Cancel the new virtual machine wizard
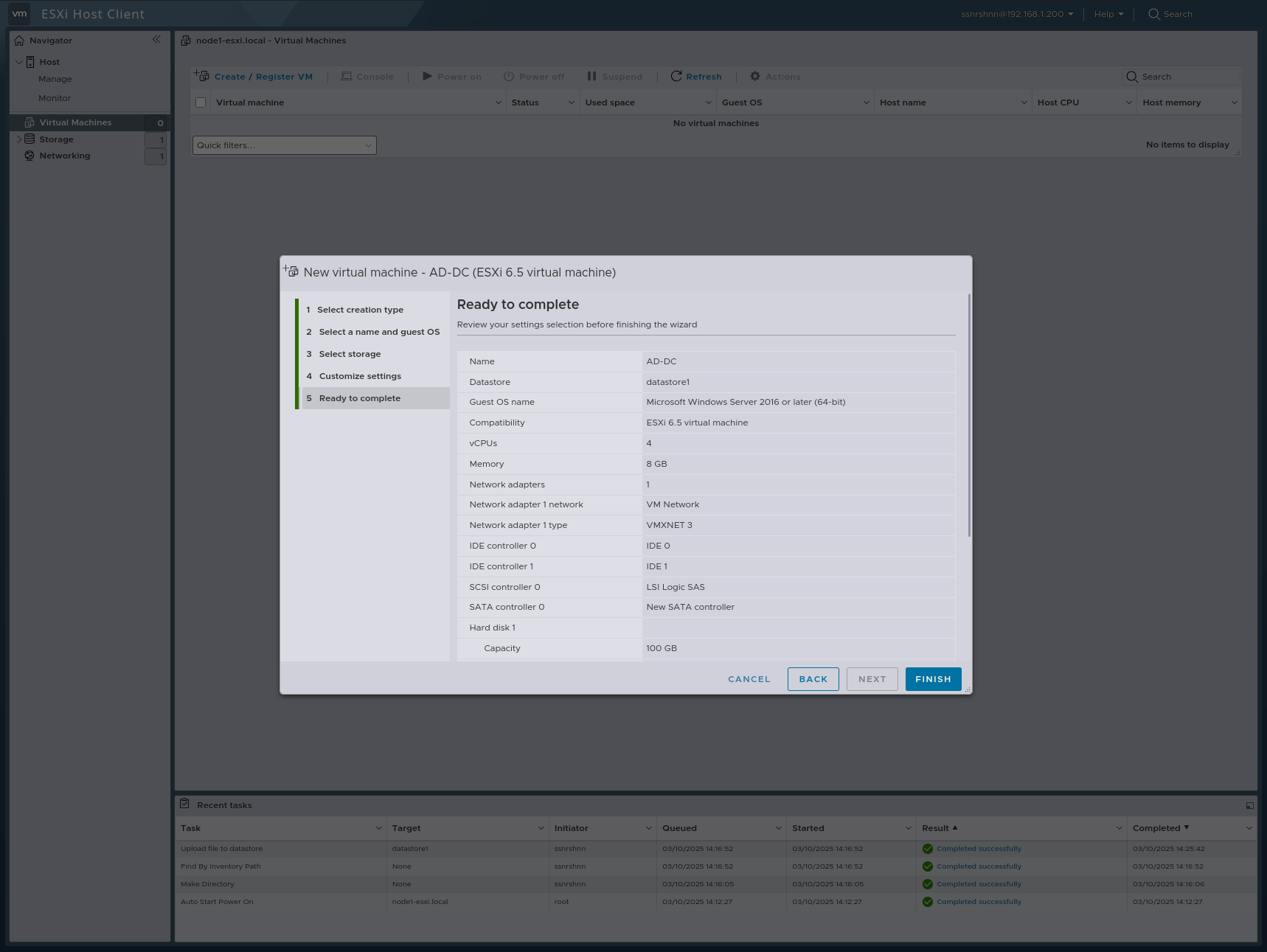The height and width of the screenshot is (952, 1267). click(749, 678)
